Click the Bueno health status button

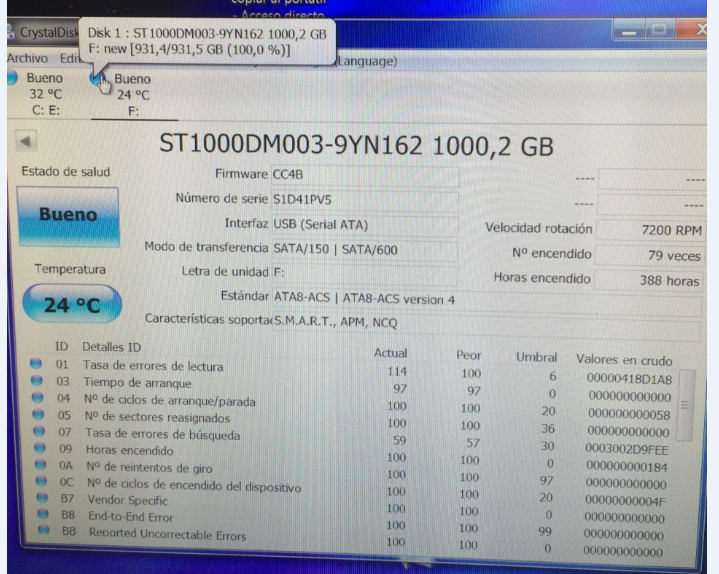coord(68,216)
